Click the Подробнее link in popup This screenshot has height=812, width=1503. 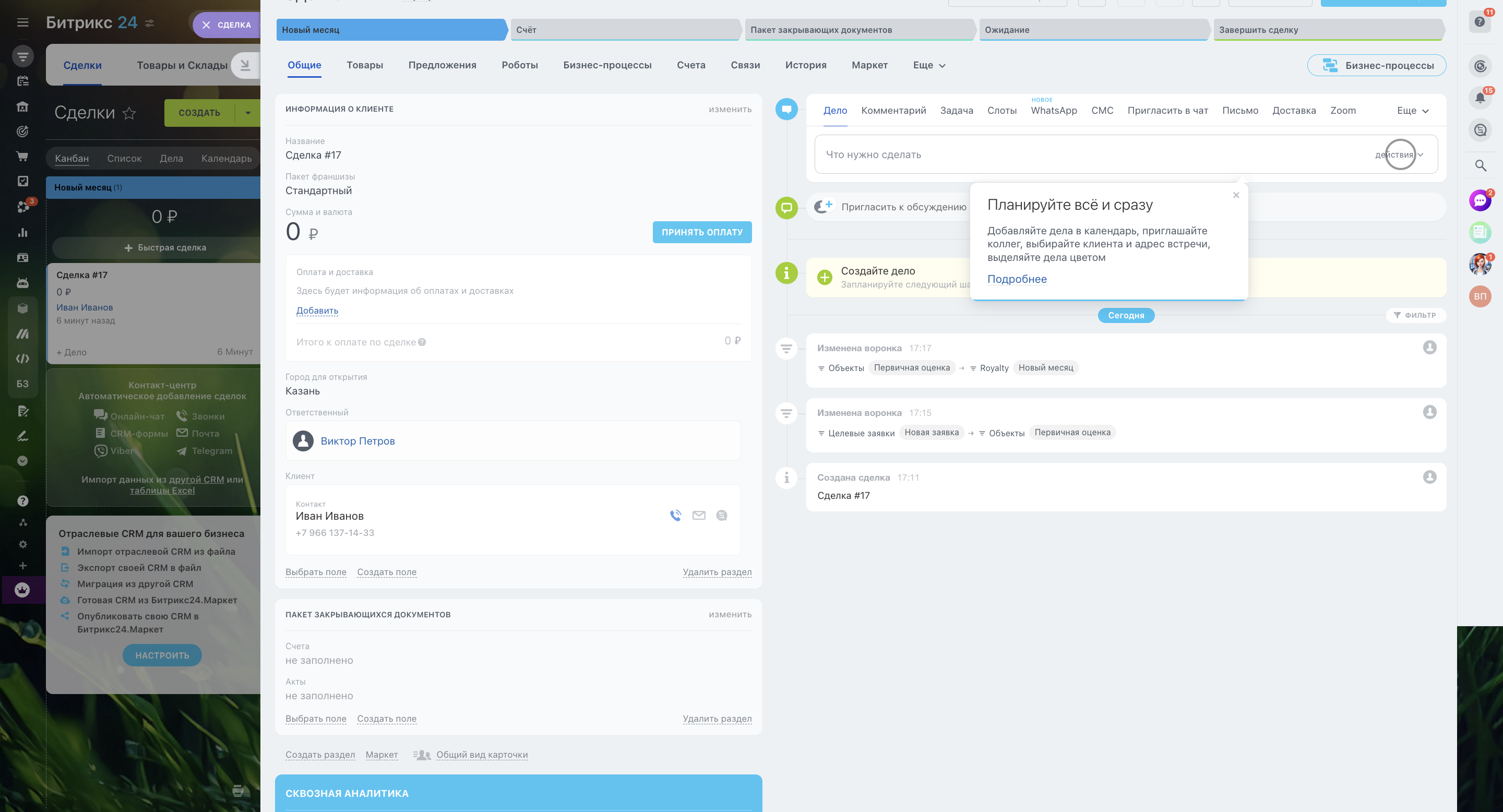[x=1017, y=279]
